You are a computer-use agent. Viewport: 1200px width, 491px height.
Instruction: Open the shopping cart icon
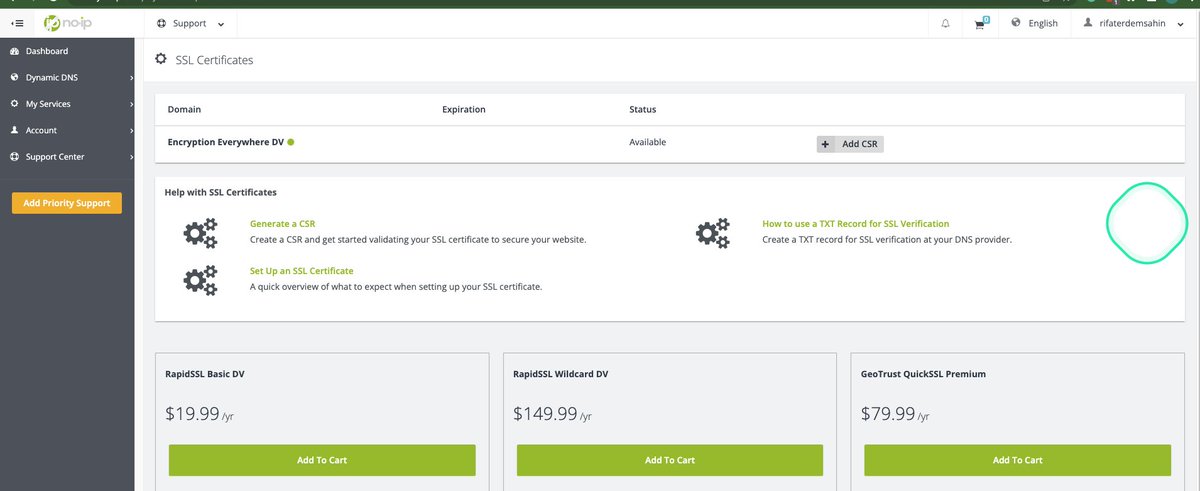(x=981, y=23)
